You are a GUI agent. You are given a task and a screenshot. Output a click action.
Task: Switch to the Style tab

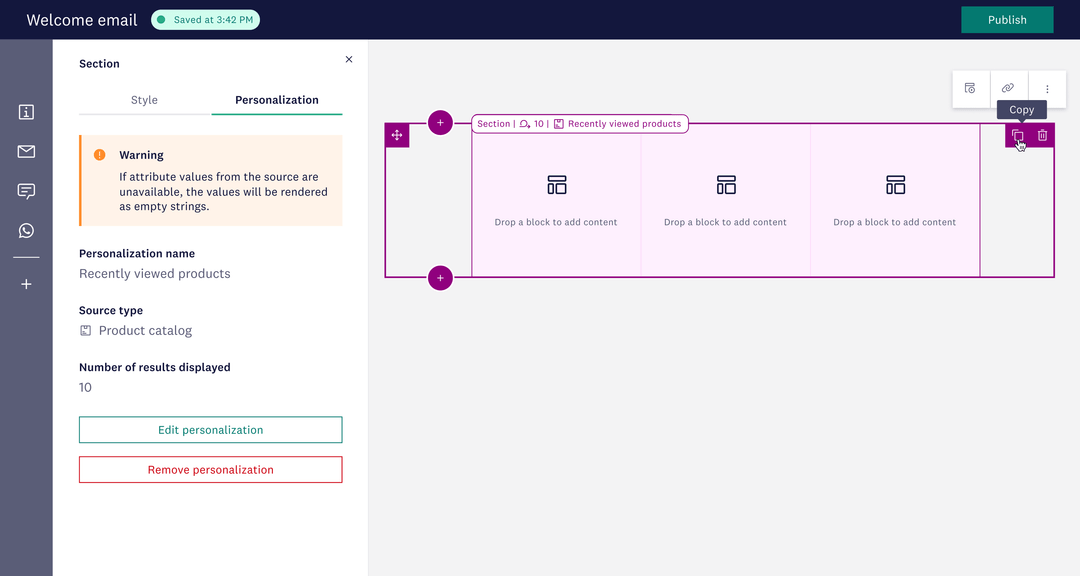[144, 100]
